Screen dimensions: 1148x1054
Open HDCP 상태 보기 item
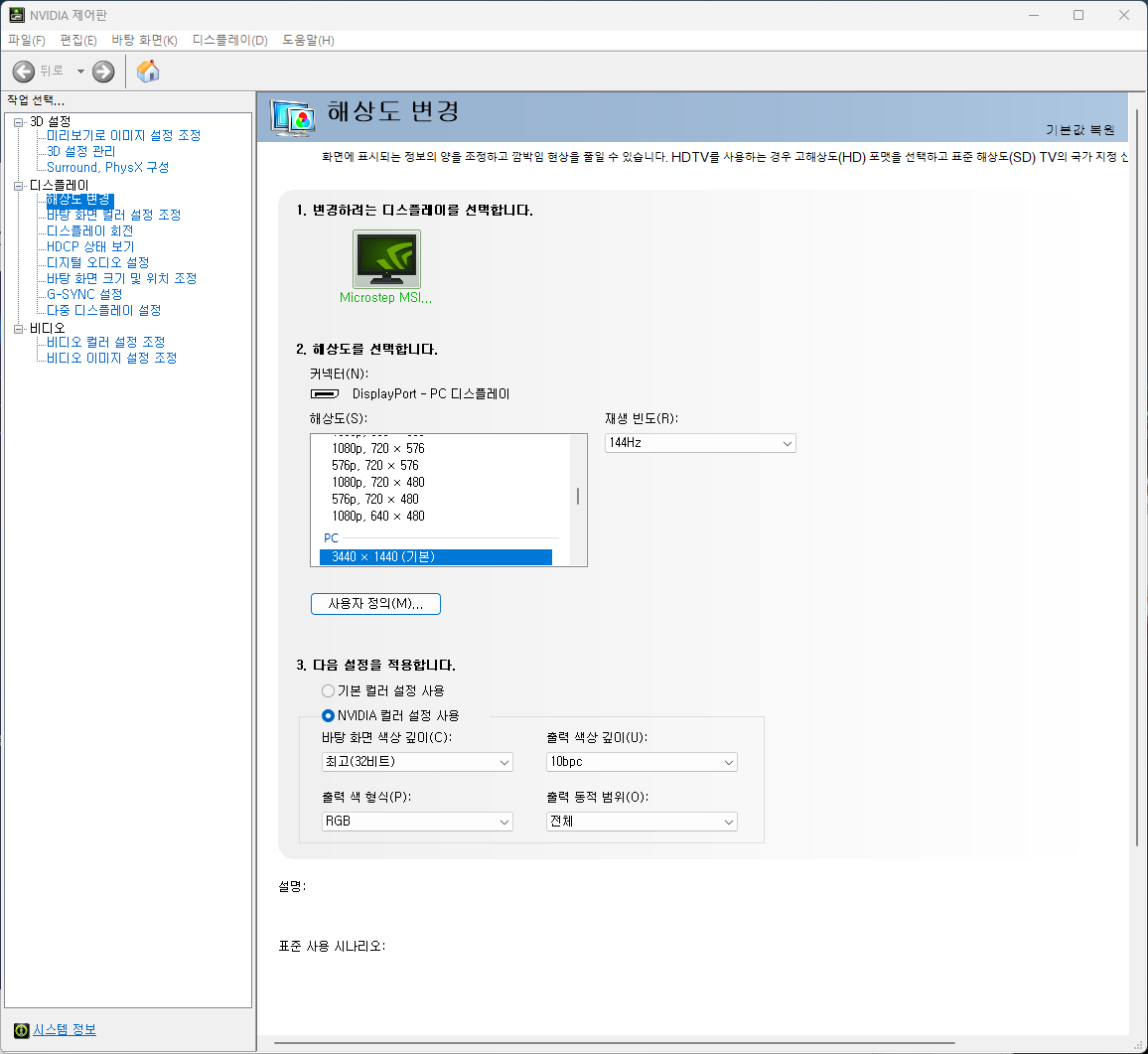(90, 246)
